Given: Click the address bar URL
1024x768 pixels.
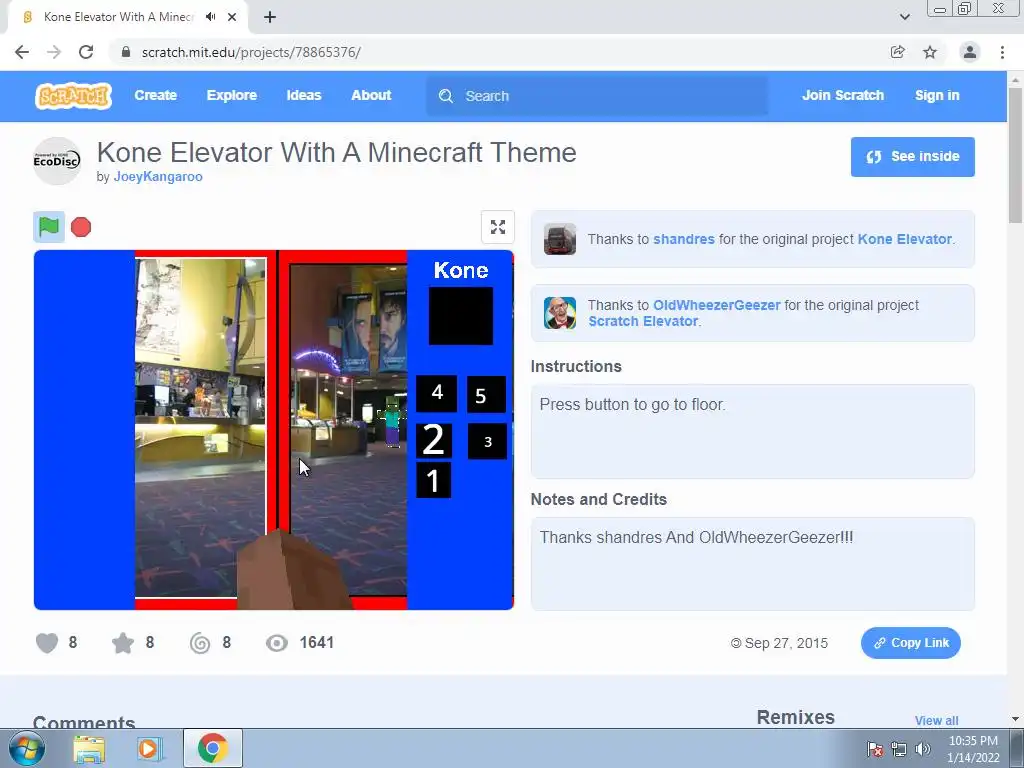Looking at the screenshot, I should pos(251,52).
